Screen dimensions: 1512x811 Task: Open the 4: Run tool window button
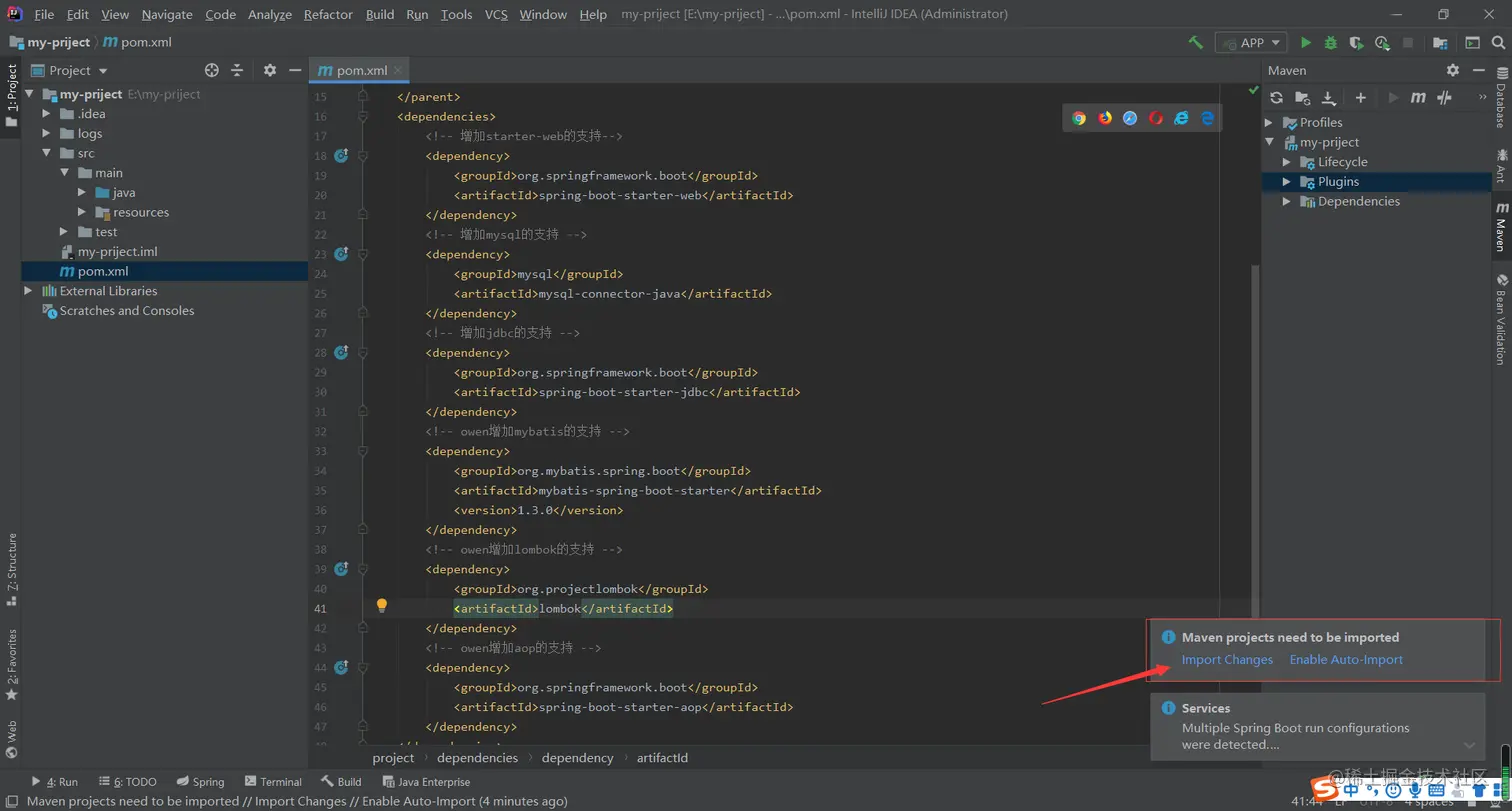coord(54,782)
